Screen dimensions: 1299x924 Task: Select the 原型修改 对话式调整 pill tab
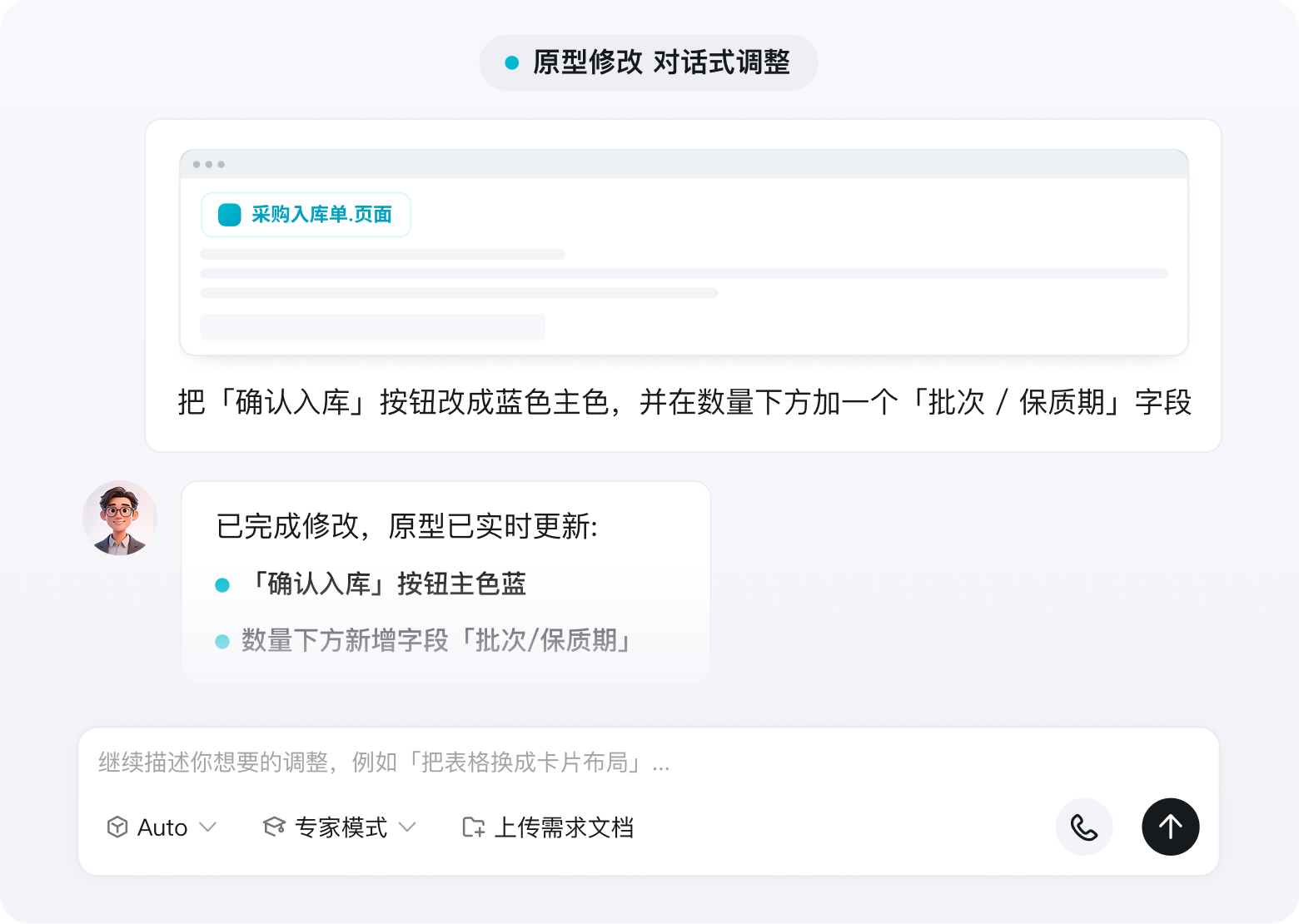tap(649, 62)
